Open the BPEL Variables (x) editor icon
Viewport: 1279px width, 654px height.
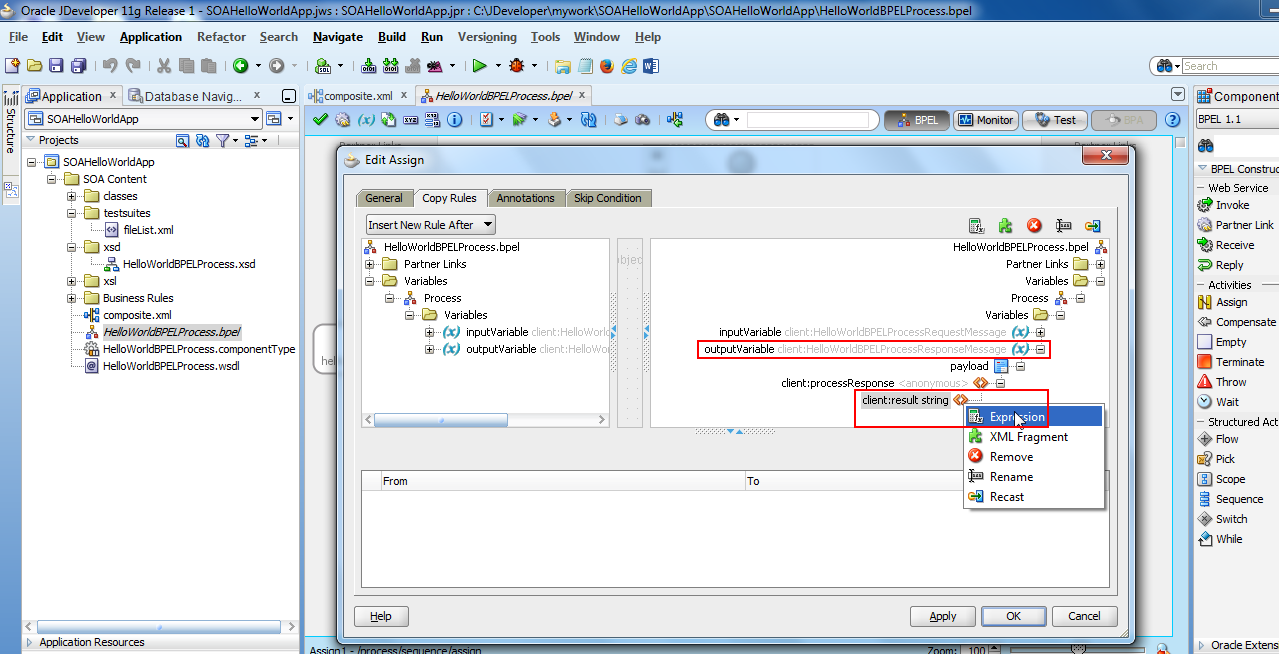(x=366, y=119)
